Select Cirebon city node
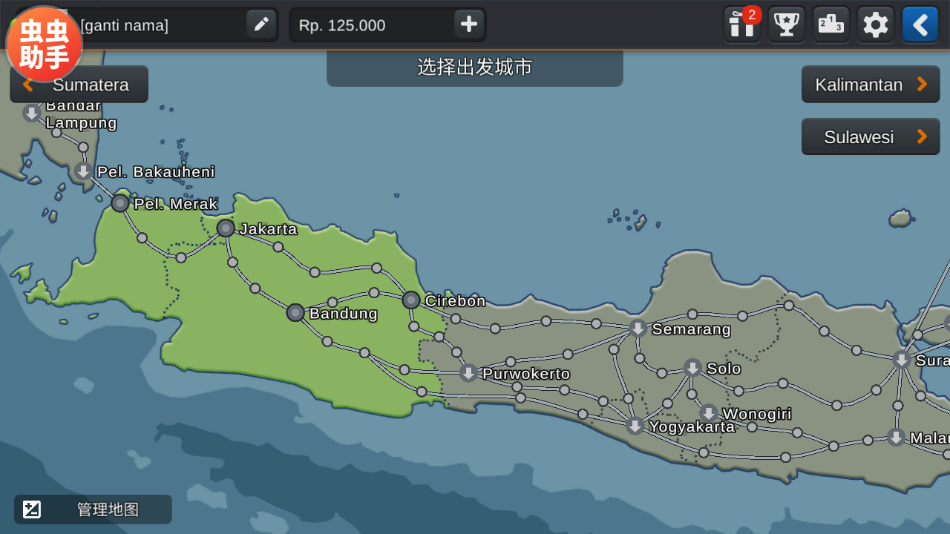The width and height of the screenshot is (950, 534). tap(411, 300)
